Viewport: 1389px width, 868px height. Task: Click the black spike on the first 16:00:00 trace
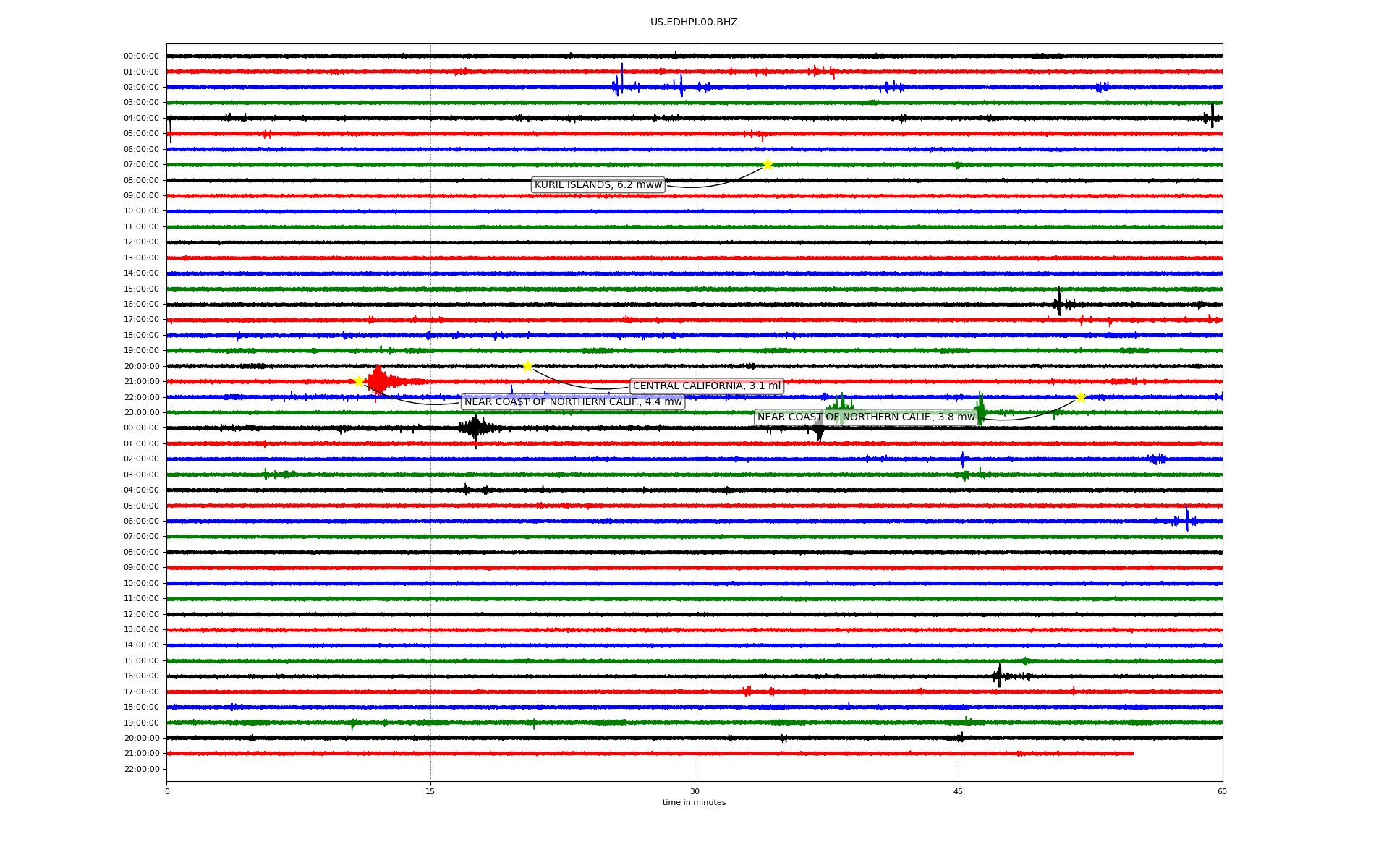click(1059, 302)
